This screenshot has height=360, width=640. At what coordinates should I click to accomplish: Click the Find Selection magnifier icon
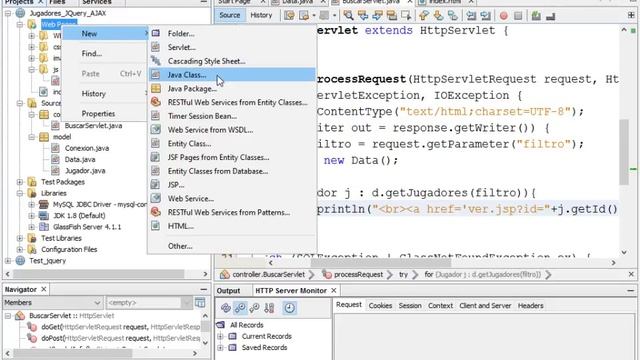coord(348,16)
